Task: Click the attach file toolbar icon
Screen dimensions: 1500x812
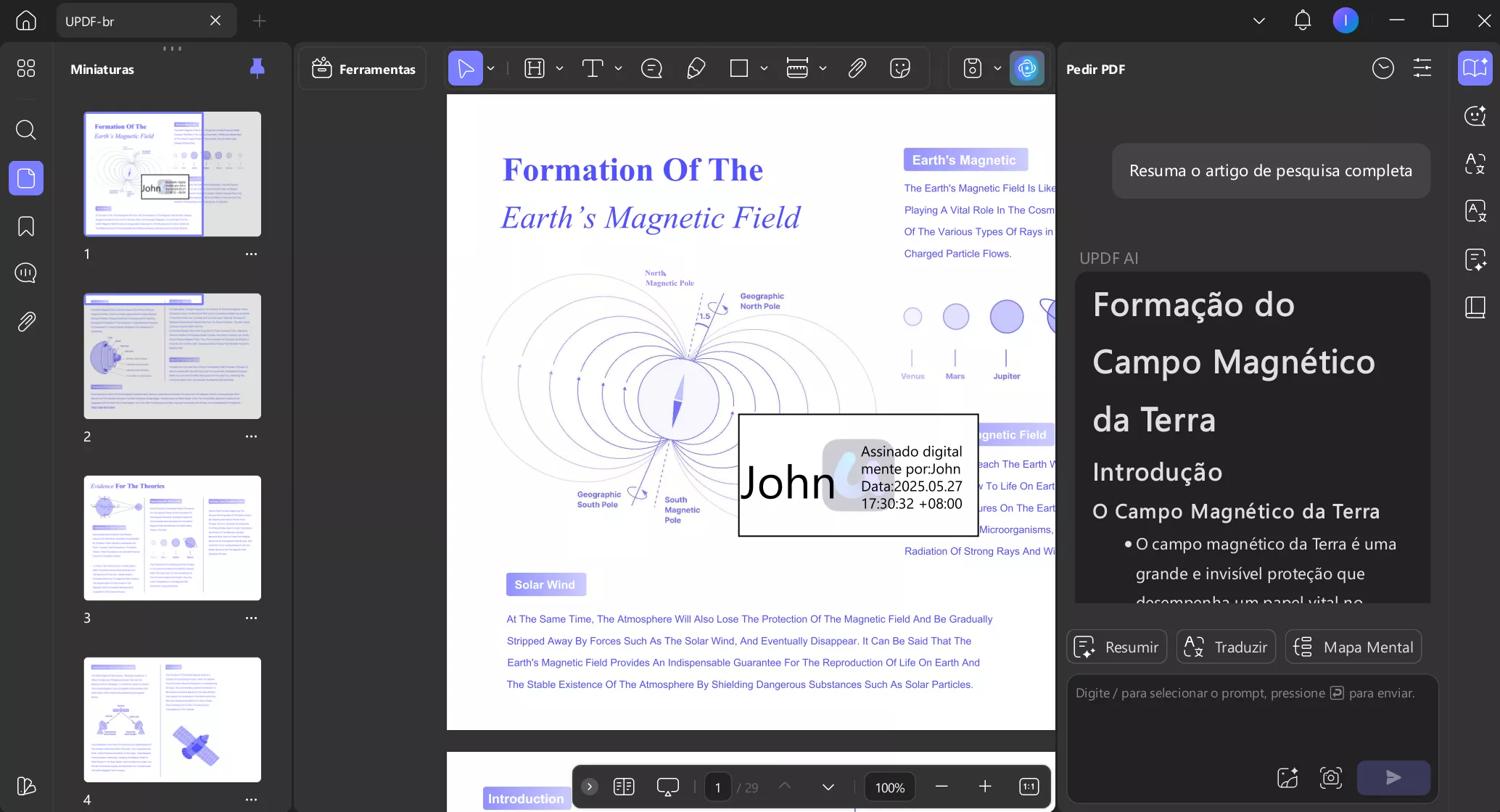Action: coord(857,69)
